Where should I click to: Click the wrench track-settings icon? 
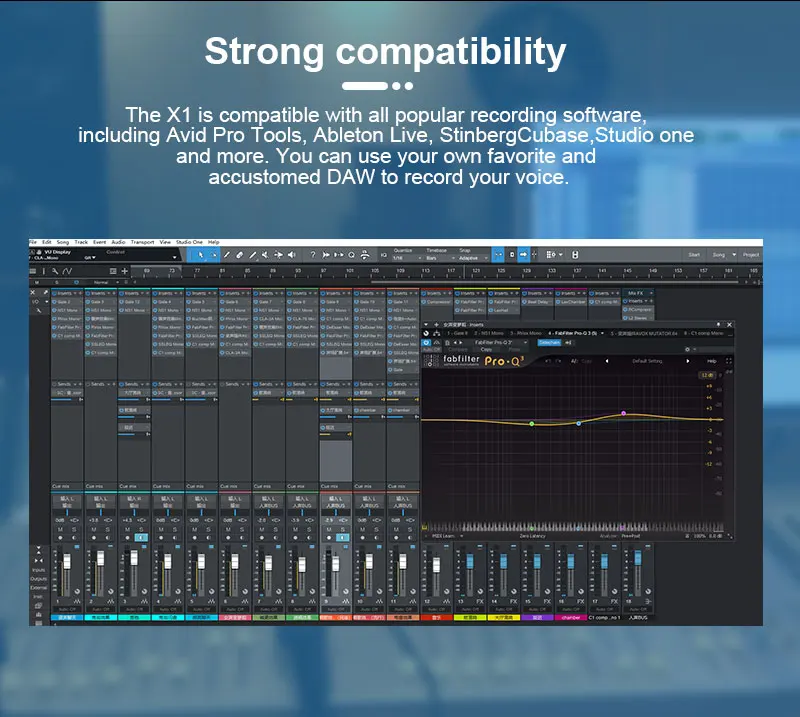(55, 271)
